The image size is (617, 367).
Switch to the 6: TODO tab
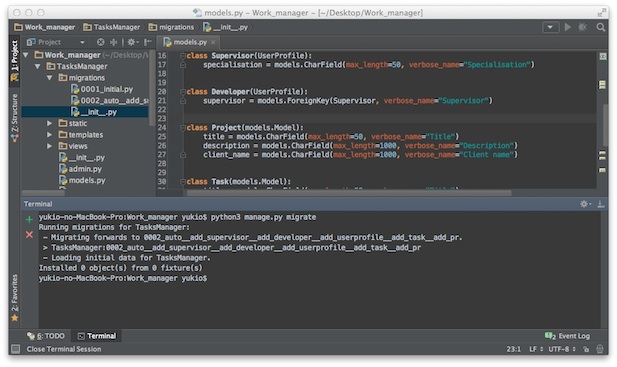[x=46, y=336]
